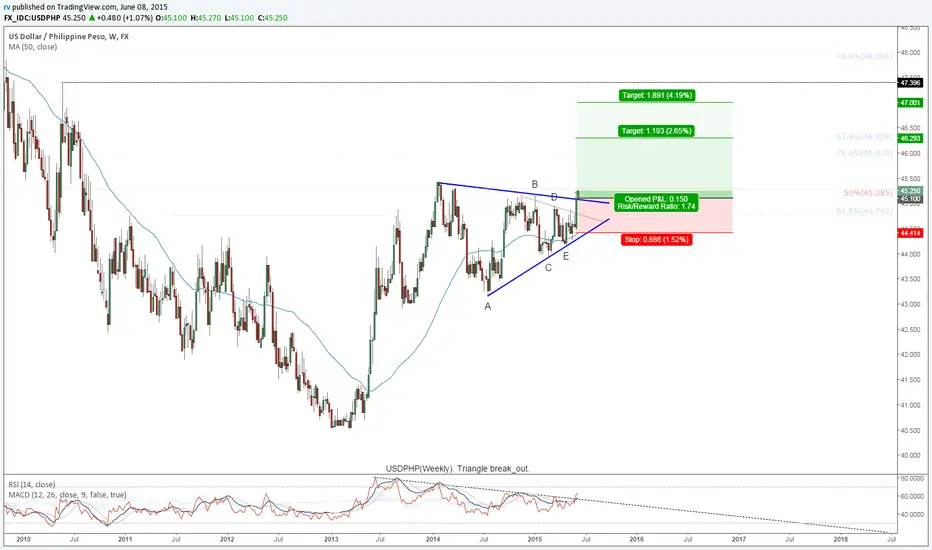Click the 2015 label on the time axis
Image resolution: width=932 pixels, height=550 pixels.
coord(535,540)
